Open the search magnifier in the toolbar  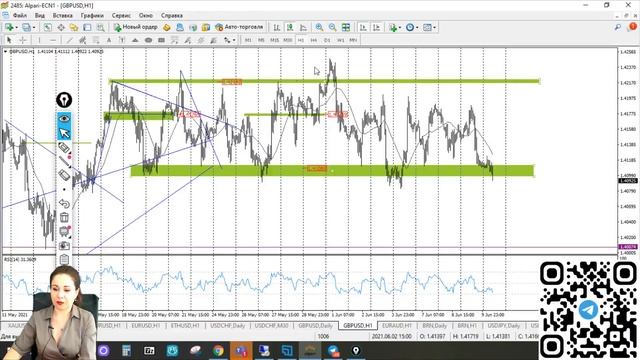coord(618,27)
